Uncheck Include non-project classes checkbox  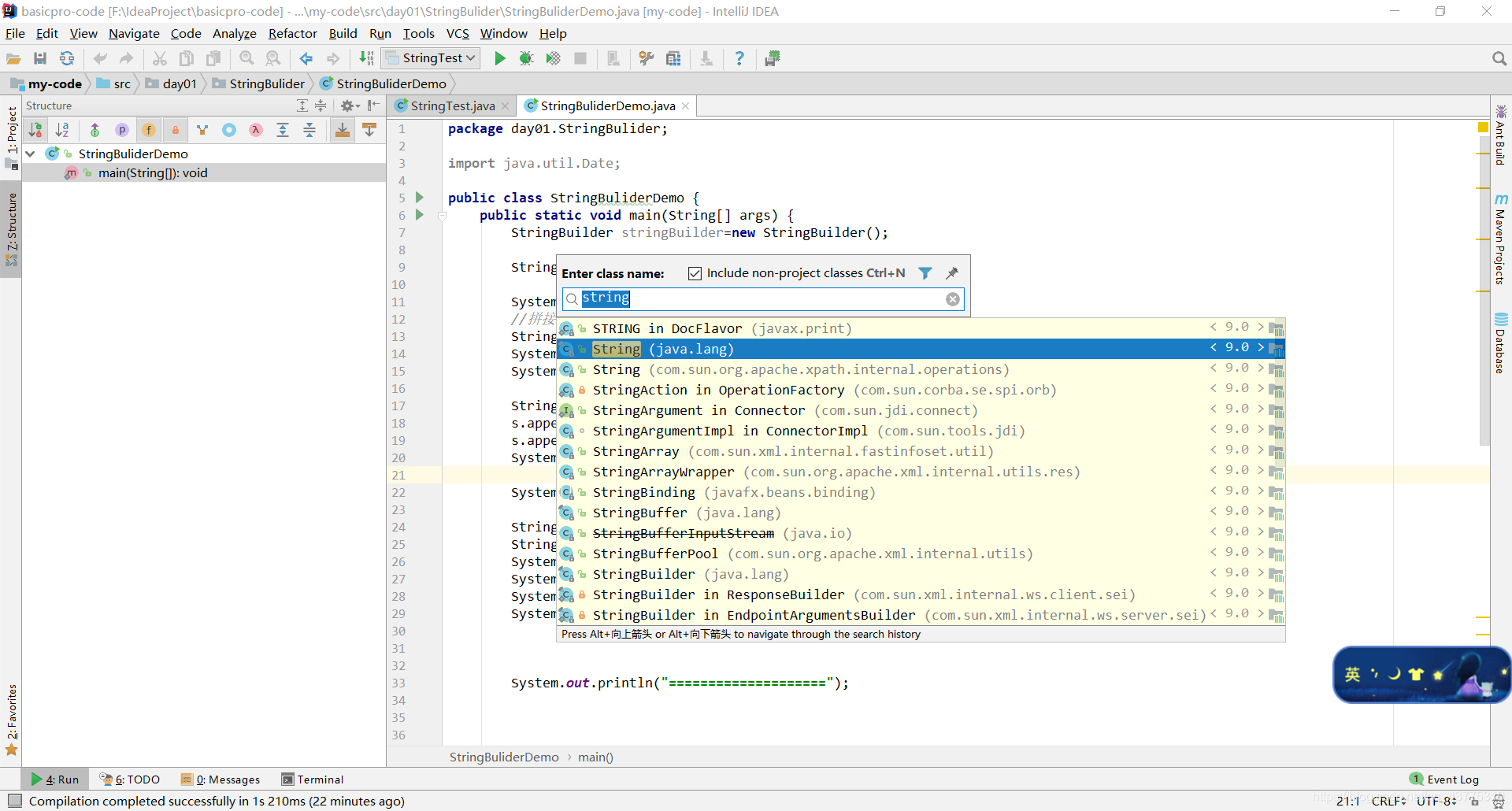pyautogui.click(x=695, y=273)
